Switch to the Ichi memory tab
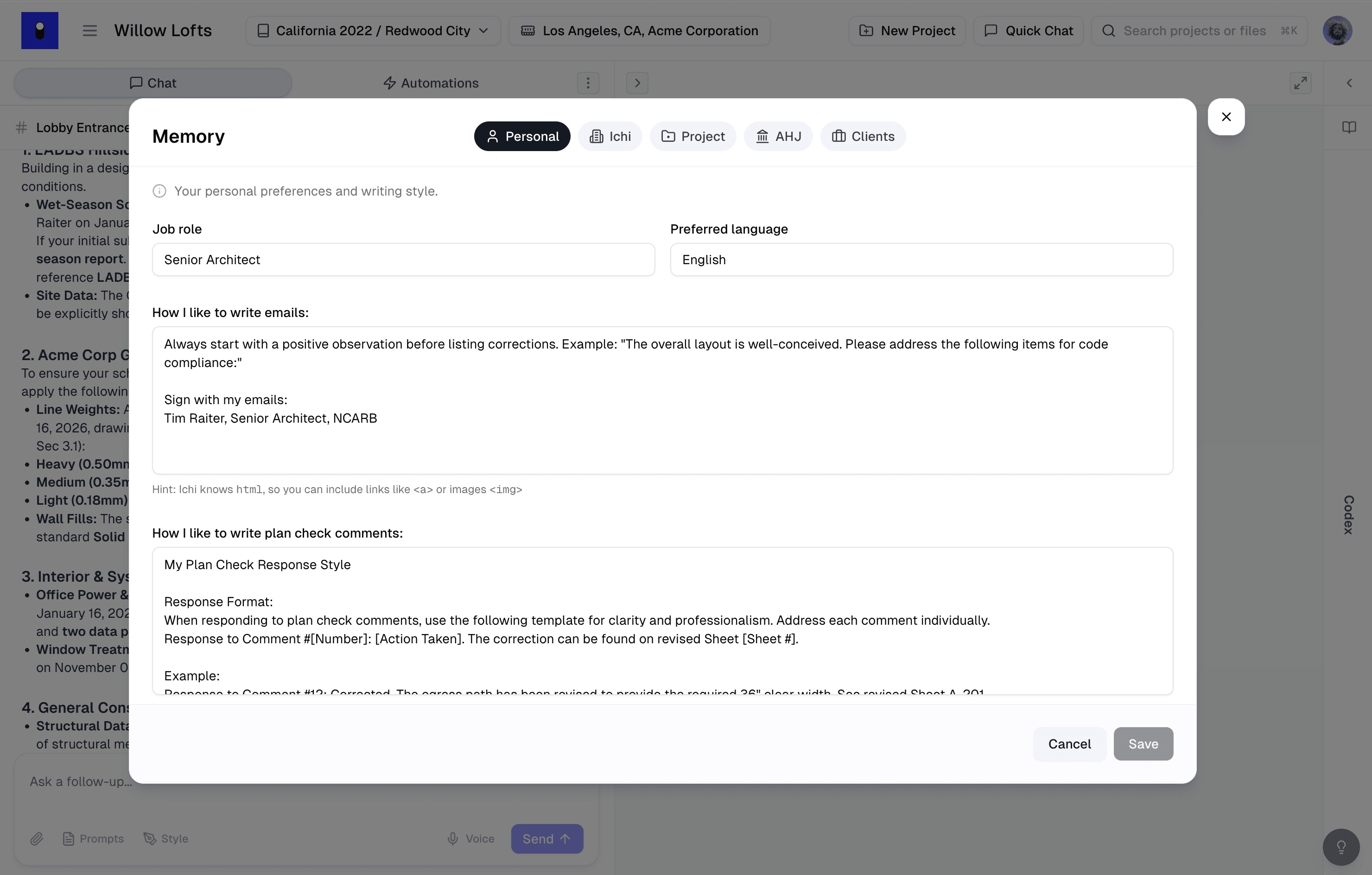The height and width of the screenshot is (875, 1372). point(610,137)
